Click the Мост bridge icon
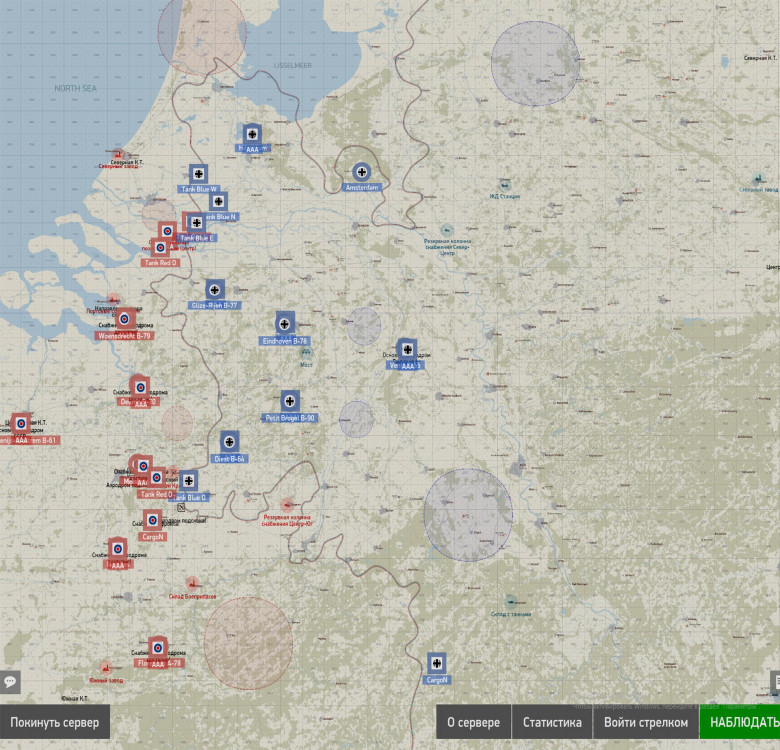 tap(306, 353)
